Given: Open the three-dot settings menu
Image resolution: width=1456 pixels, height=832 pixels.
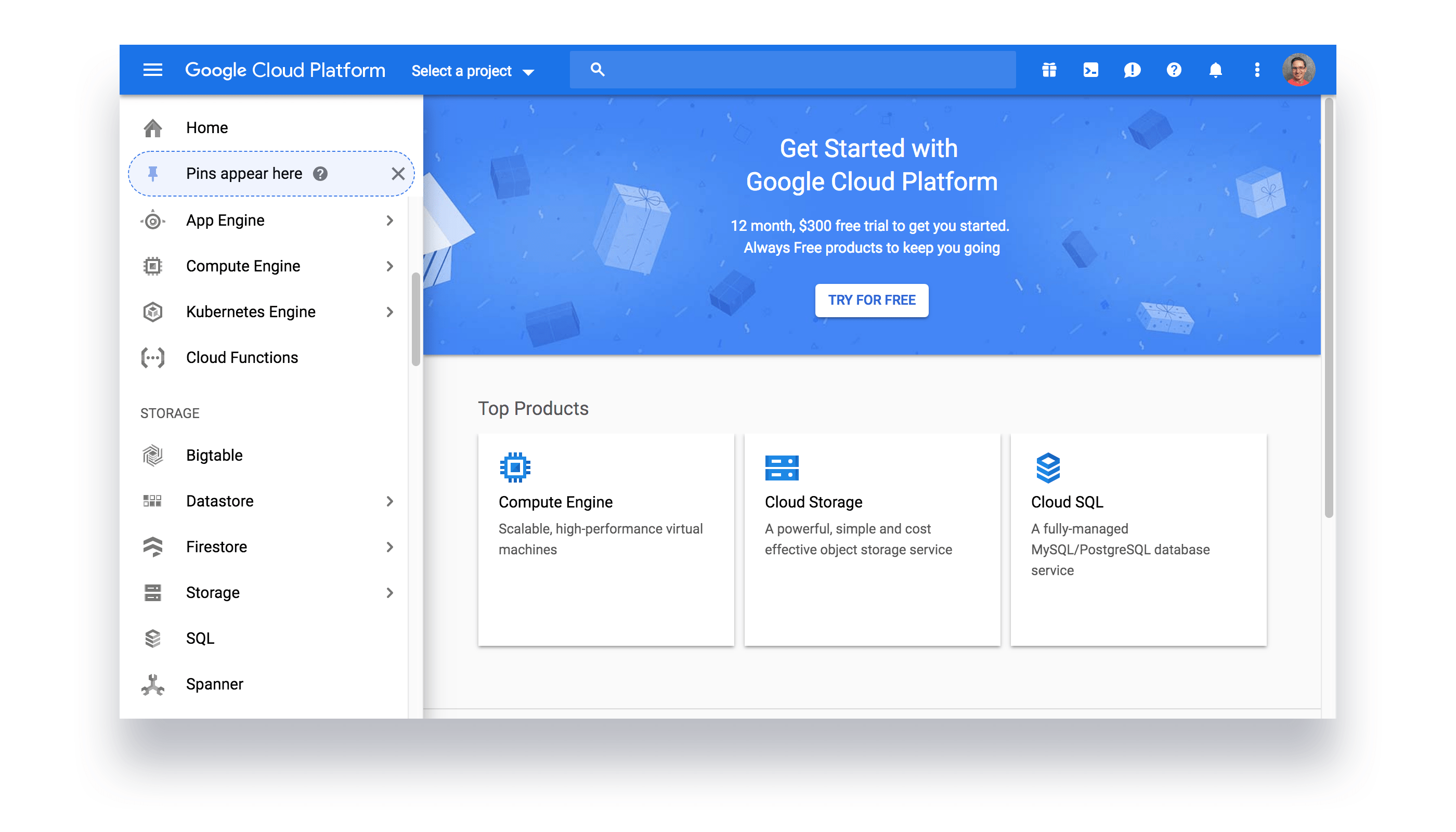Looking at the screenshot, I should [1257, 70].
